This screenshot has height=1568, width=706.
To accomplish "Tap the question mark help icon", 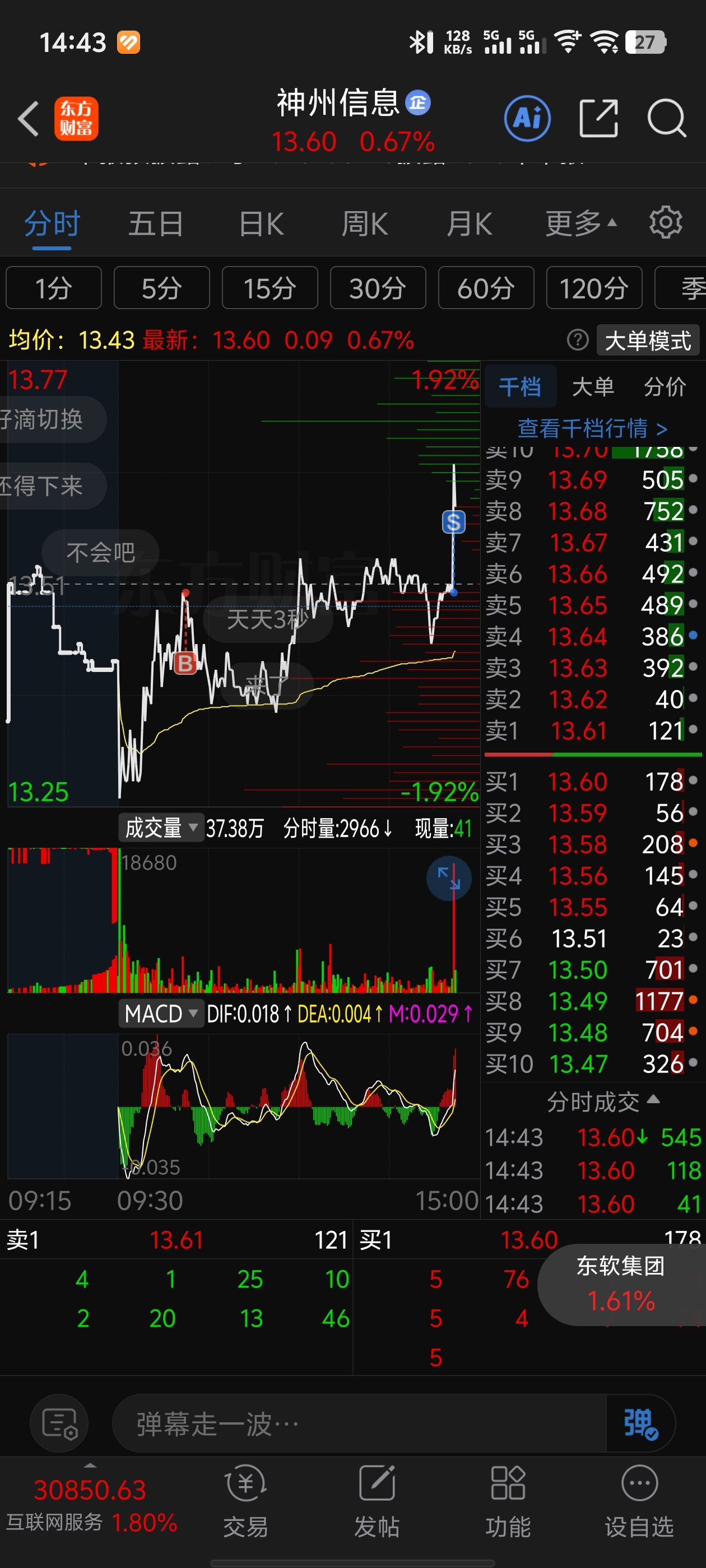I will 578,340.
